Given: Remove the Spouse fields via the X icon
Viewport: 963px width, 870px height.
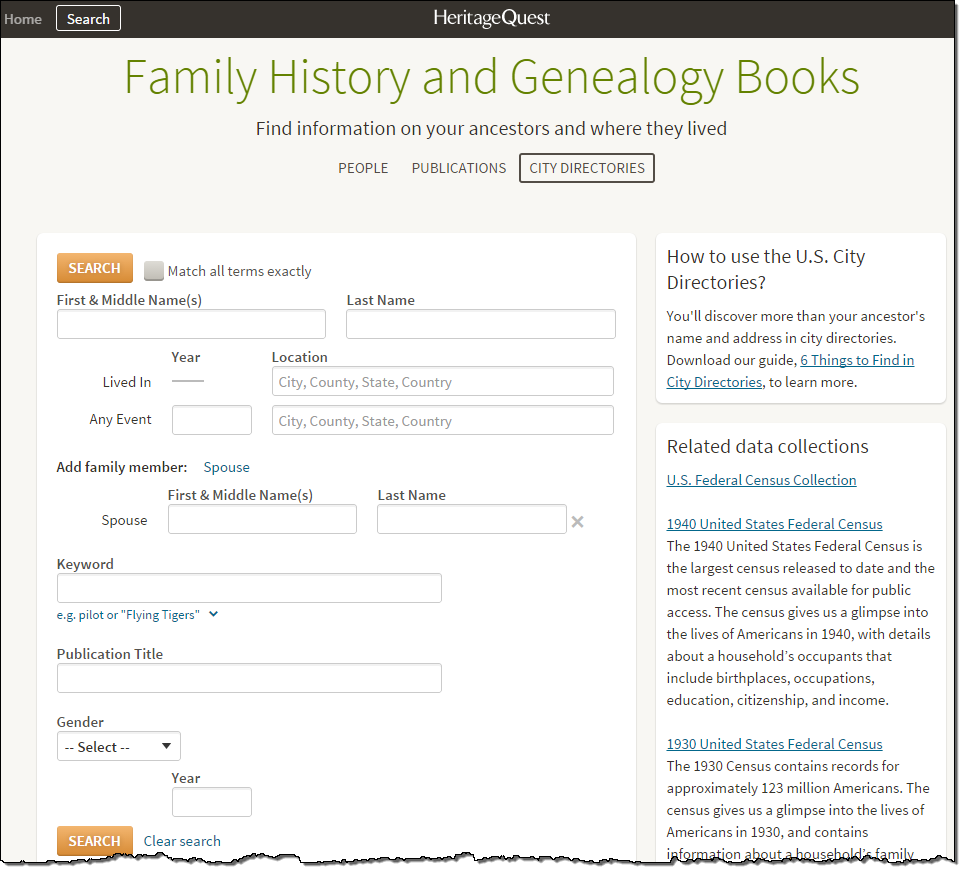Looking at the screenshot, I should click(x=577, y=519).
